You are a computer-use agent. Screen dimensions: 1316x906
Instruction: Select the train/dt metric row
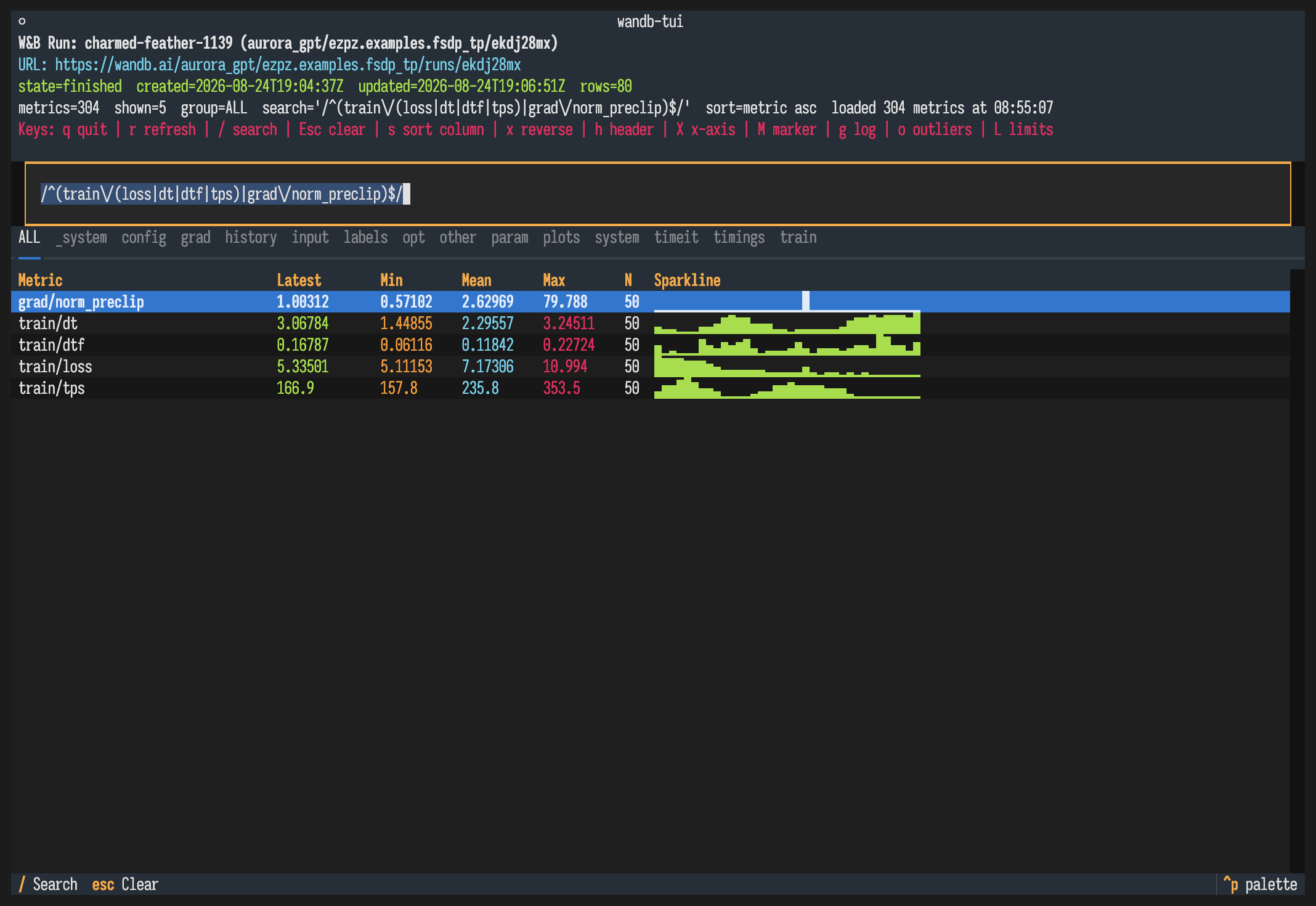(651, 324)
